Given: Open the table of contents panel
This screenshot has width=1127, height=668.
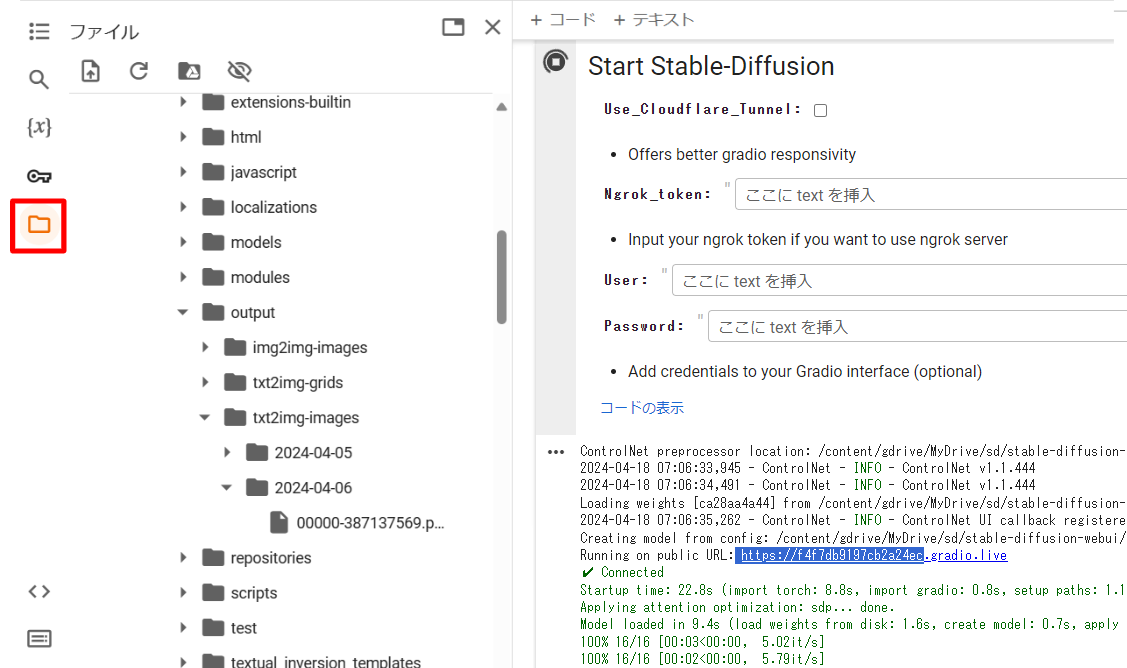Looking at the screenshot, I should click(x=39, y=31).
